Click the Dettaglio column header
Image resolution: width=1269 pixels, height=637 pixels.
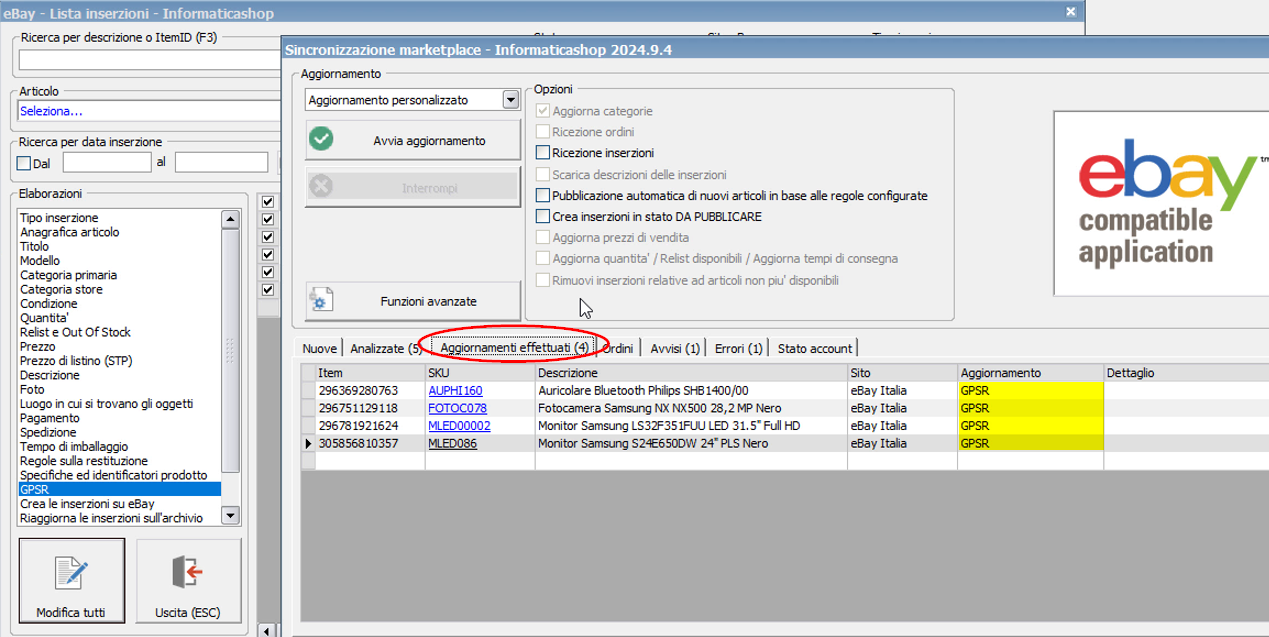[x=1186, y=373]
